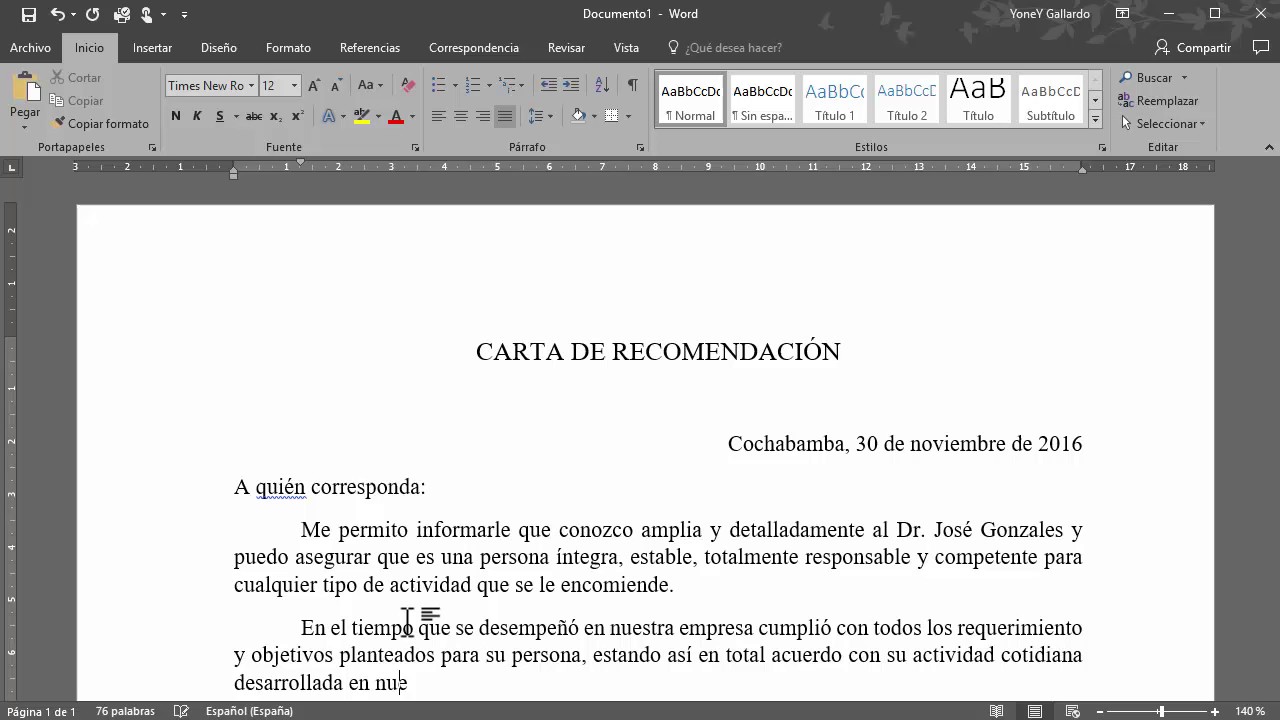Expand the numbered list dropdown arrow
This screenshot has width=1280, height=720.
click(489, 86)
